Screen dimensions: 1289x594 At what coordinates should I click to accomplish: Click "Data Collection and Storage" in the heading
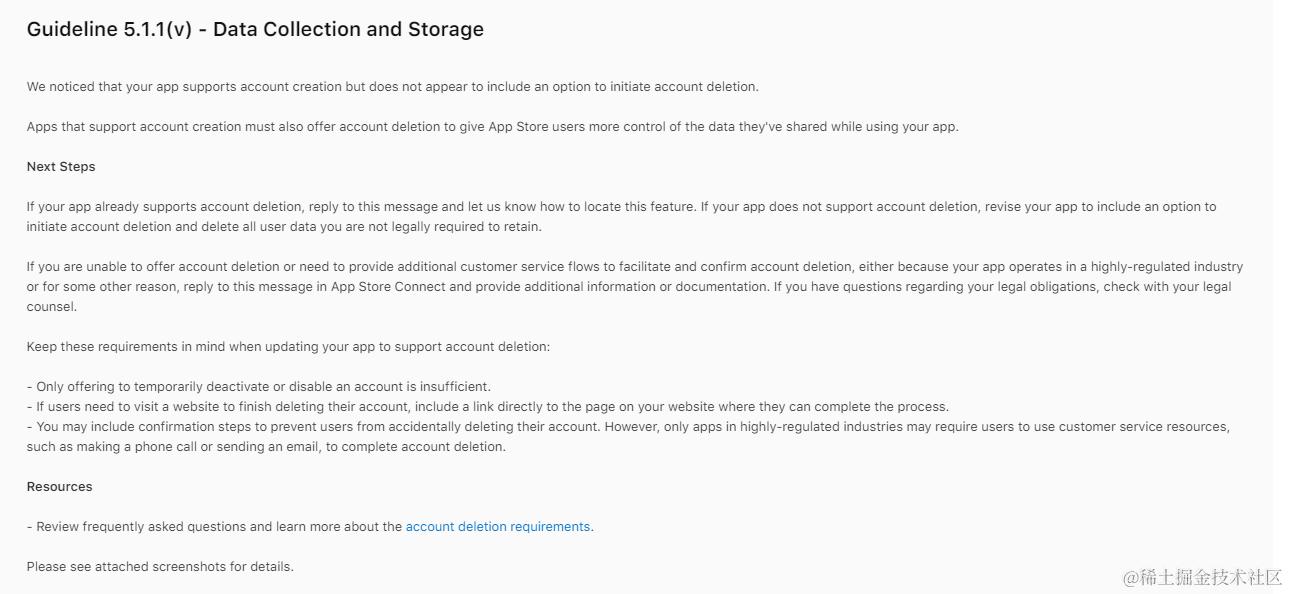(348, 30)
